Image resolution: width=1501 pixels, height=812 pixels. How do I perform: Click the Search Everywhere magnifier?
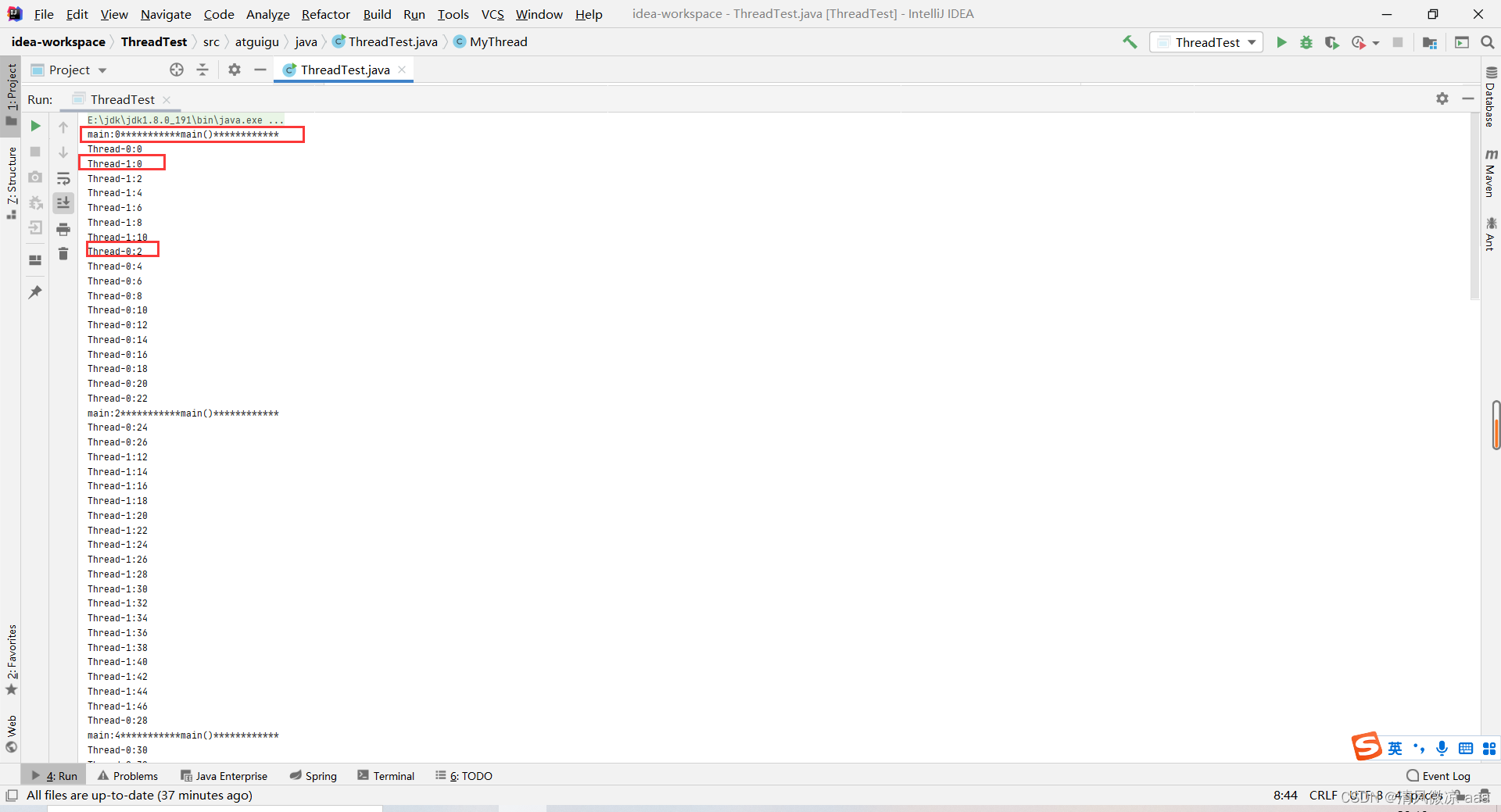pos(1488,42)
